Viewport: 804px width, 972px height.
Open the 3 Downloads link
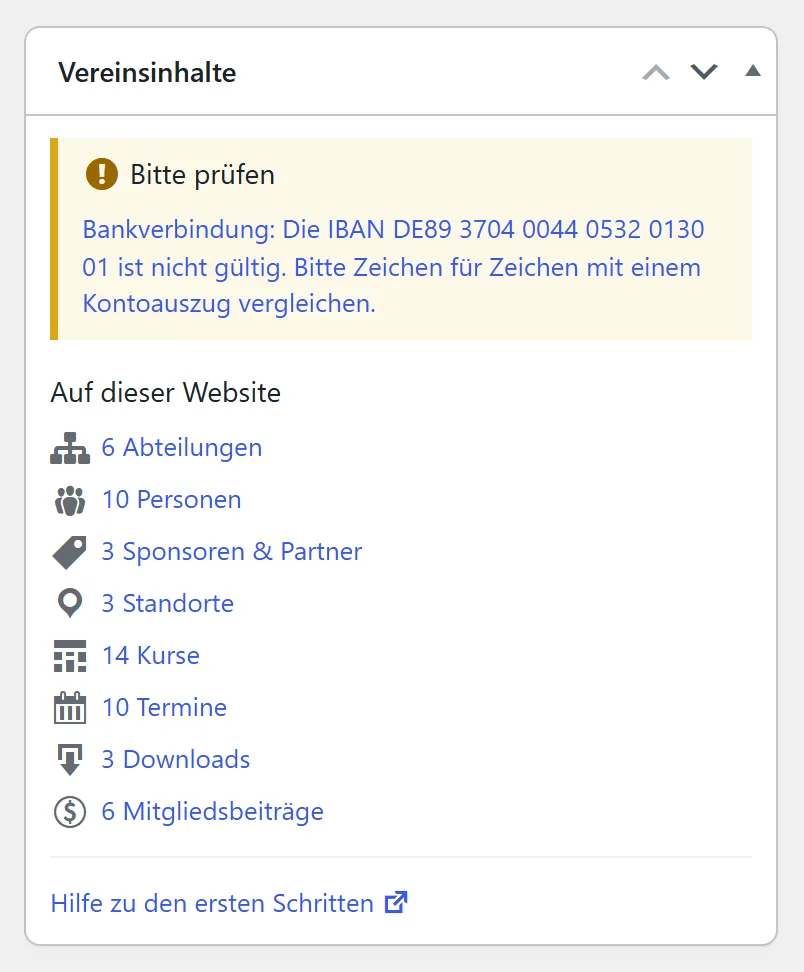click(175, 759)
